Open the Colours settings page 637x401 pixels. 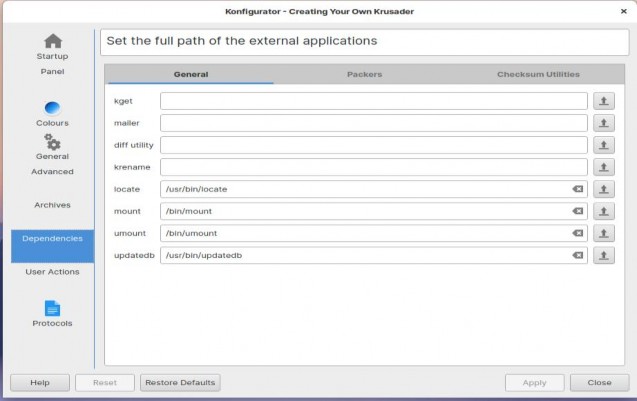click(52, 114)
